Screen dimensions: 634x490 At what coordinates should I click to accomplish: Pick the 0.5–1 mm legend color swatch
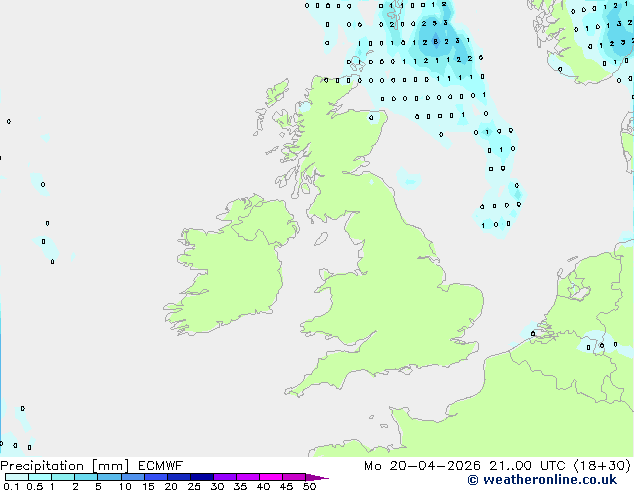pos(40,477)
